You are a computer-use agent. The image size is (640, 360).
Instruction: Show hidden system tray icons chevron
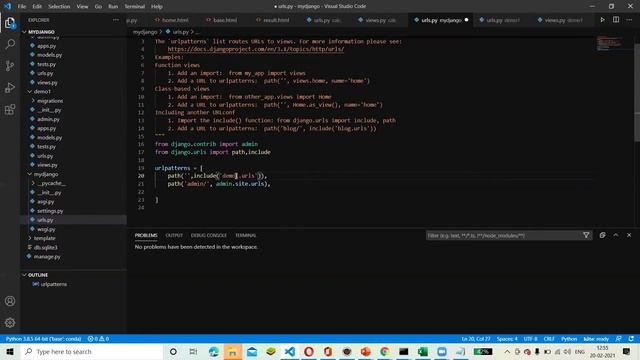click(x=507, y=351)
